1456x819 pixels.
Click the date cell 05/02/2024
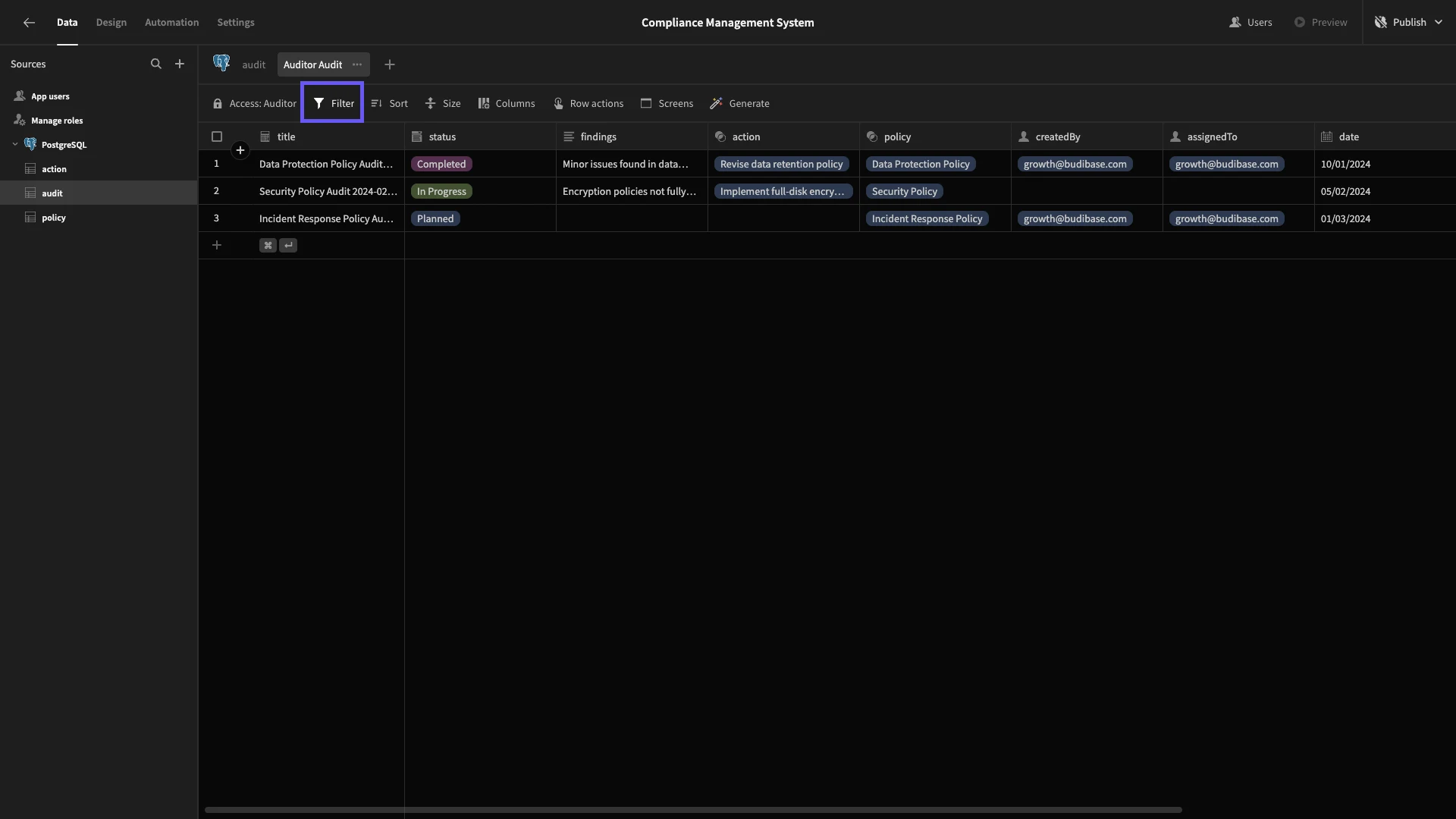1385,192
